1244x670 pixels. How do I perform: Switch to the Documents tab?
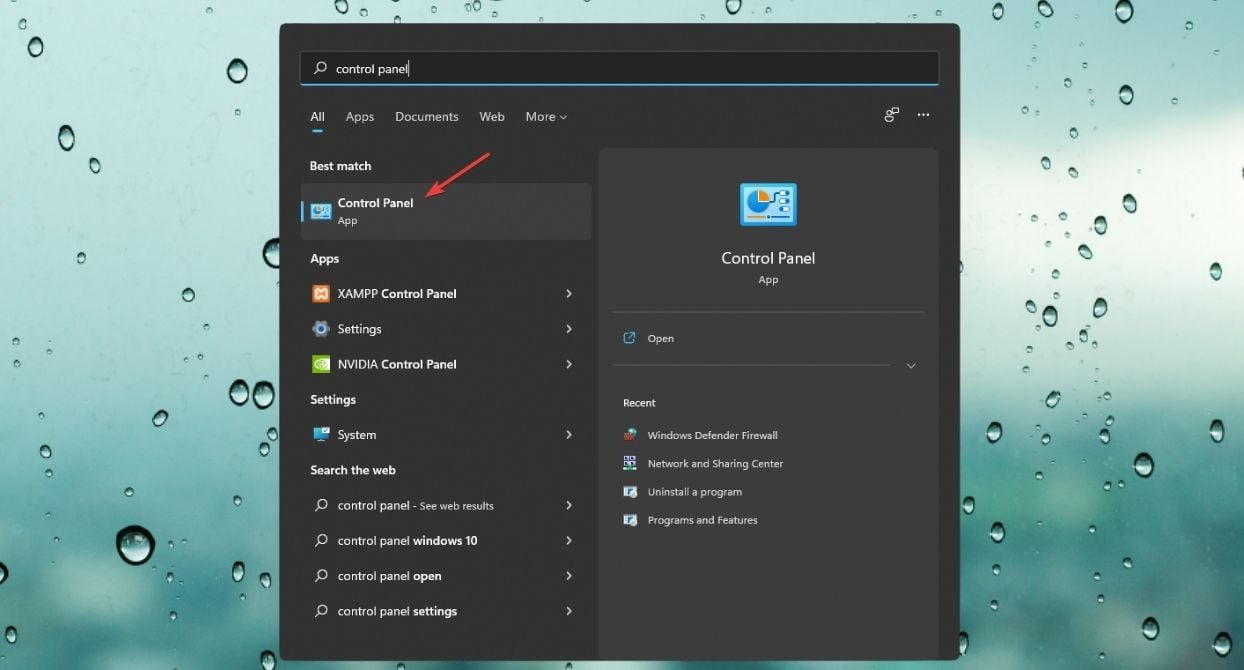[426, 117]
